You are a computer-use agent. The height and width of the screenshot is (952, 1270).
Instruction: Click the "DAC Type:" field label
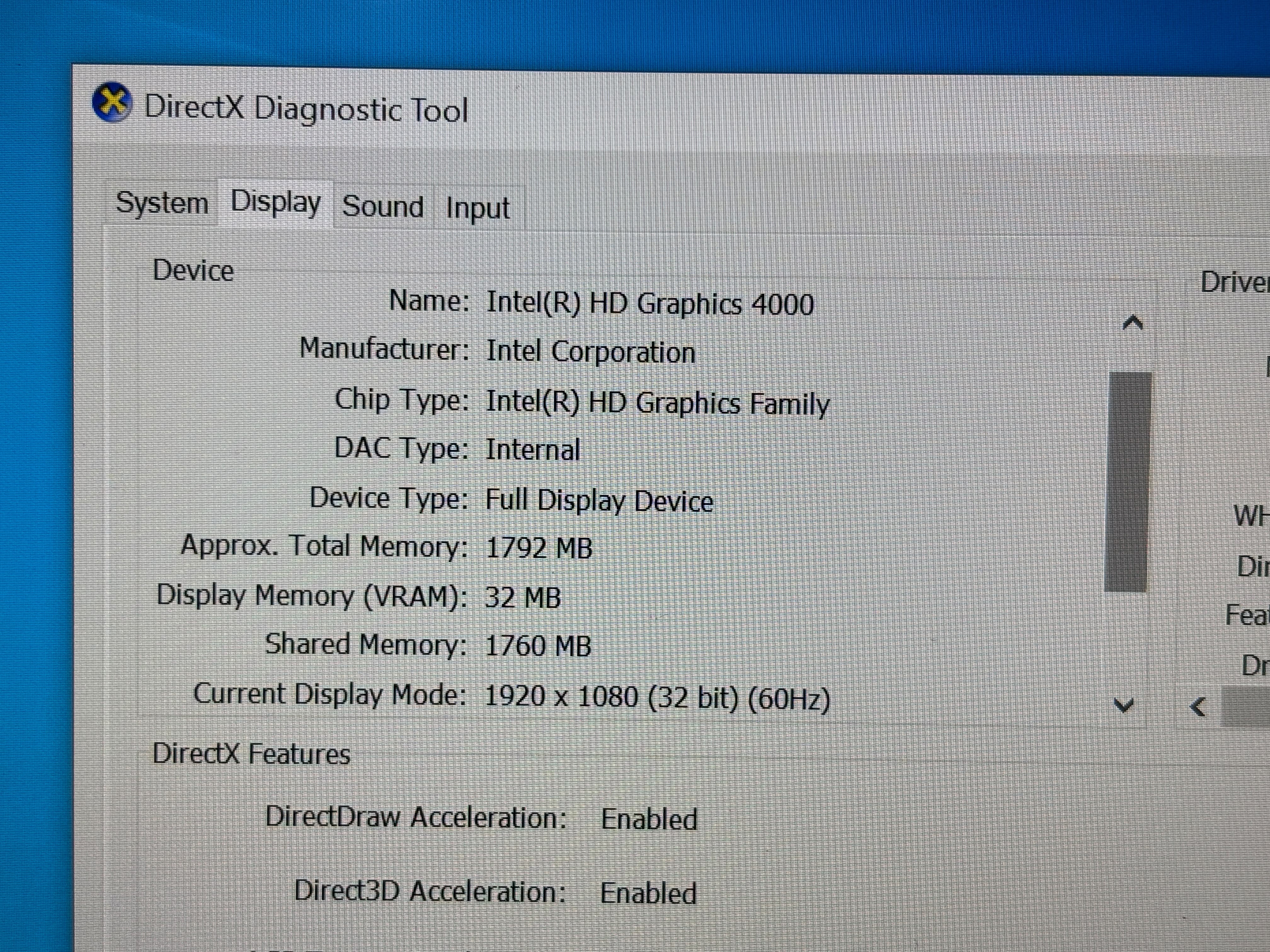click(402, 449)
